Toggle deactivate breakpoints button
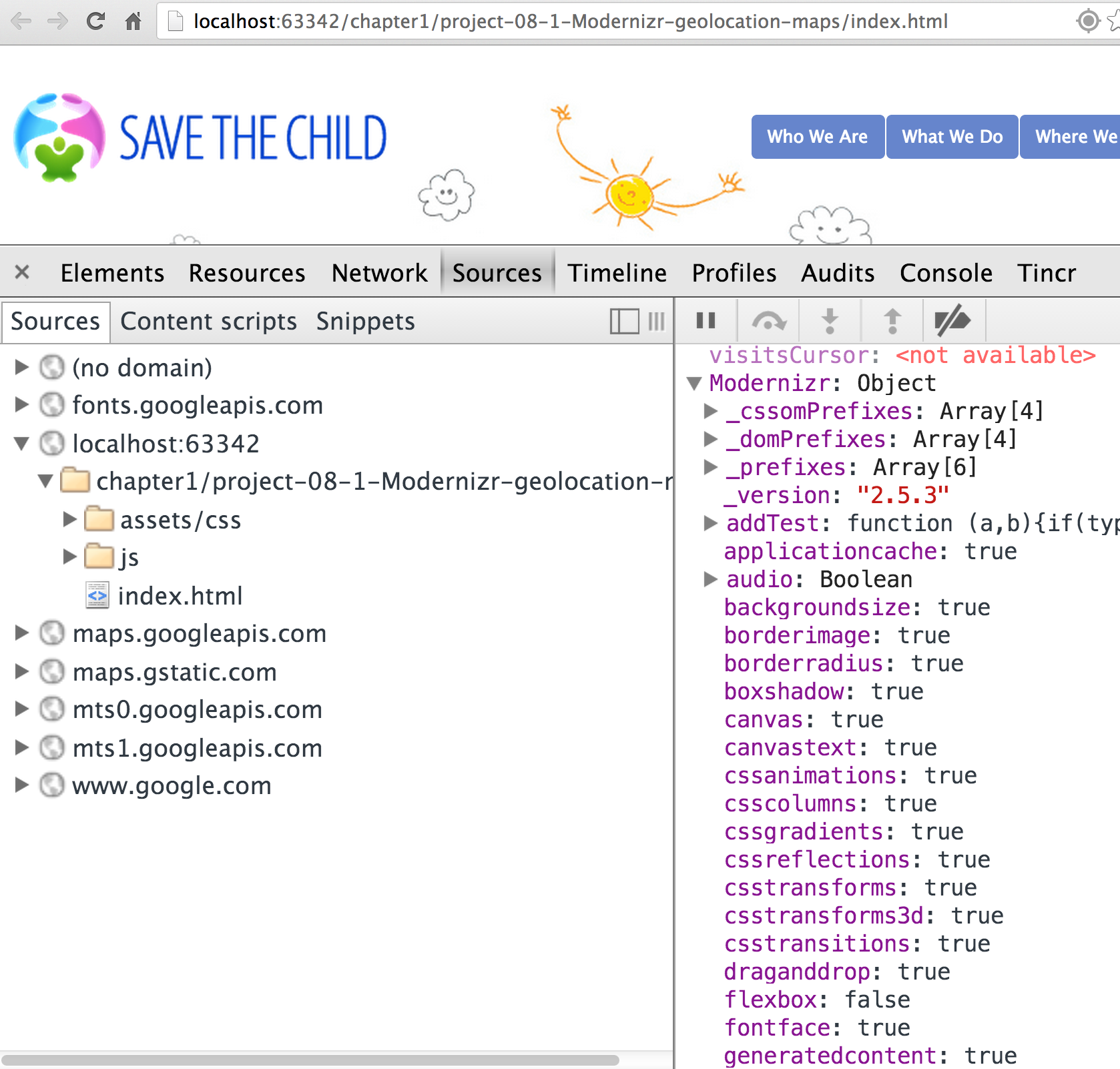 pos(952,321)
